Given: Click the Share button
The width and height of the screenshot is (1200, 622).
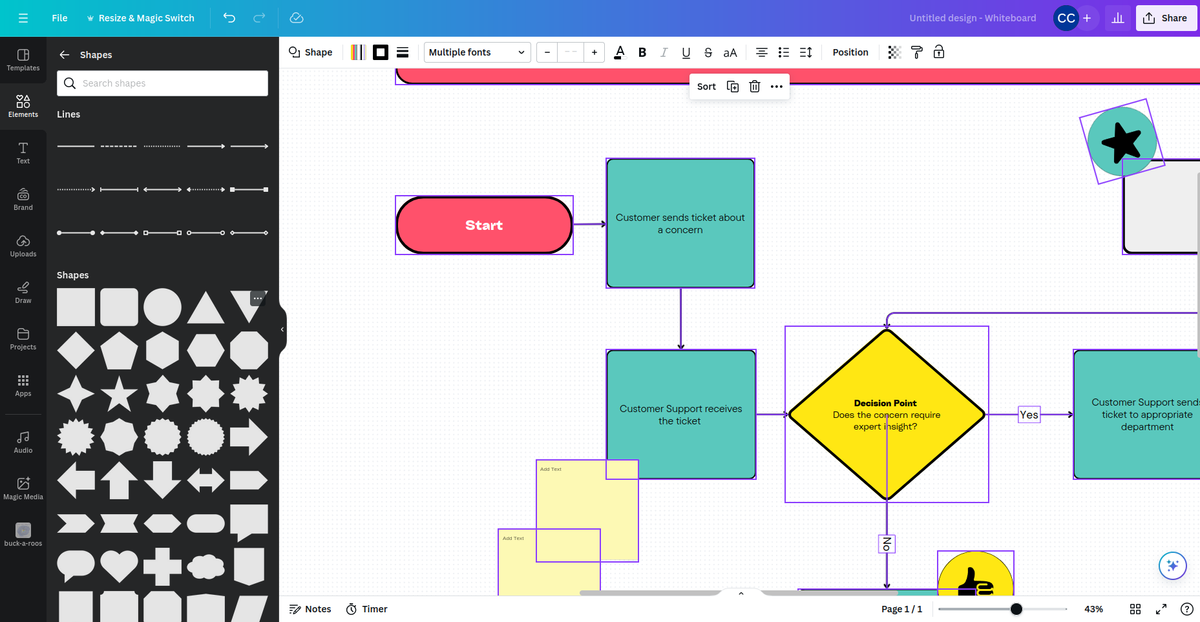Looking at the screenshot, I should point(1165,18).
